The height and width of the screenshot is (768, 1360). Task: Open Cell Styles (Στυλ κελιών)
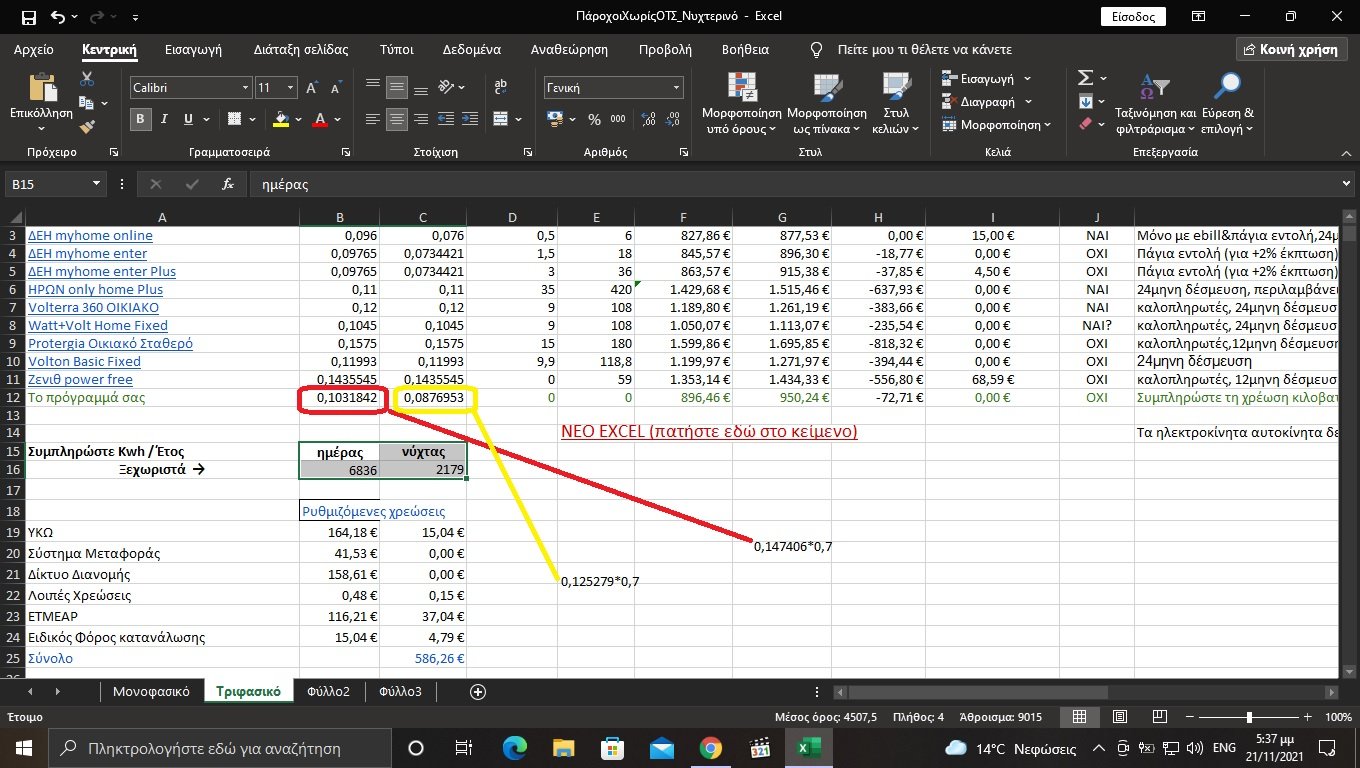point(896,104)
